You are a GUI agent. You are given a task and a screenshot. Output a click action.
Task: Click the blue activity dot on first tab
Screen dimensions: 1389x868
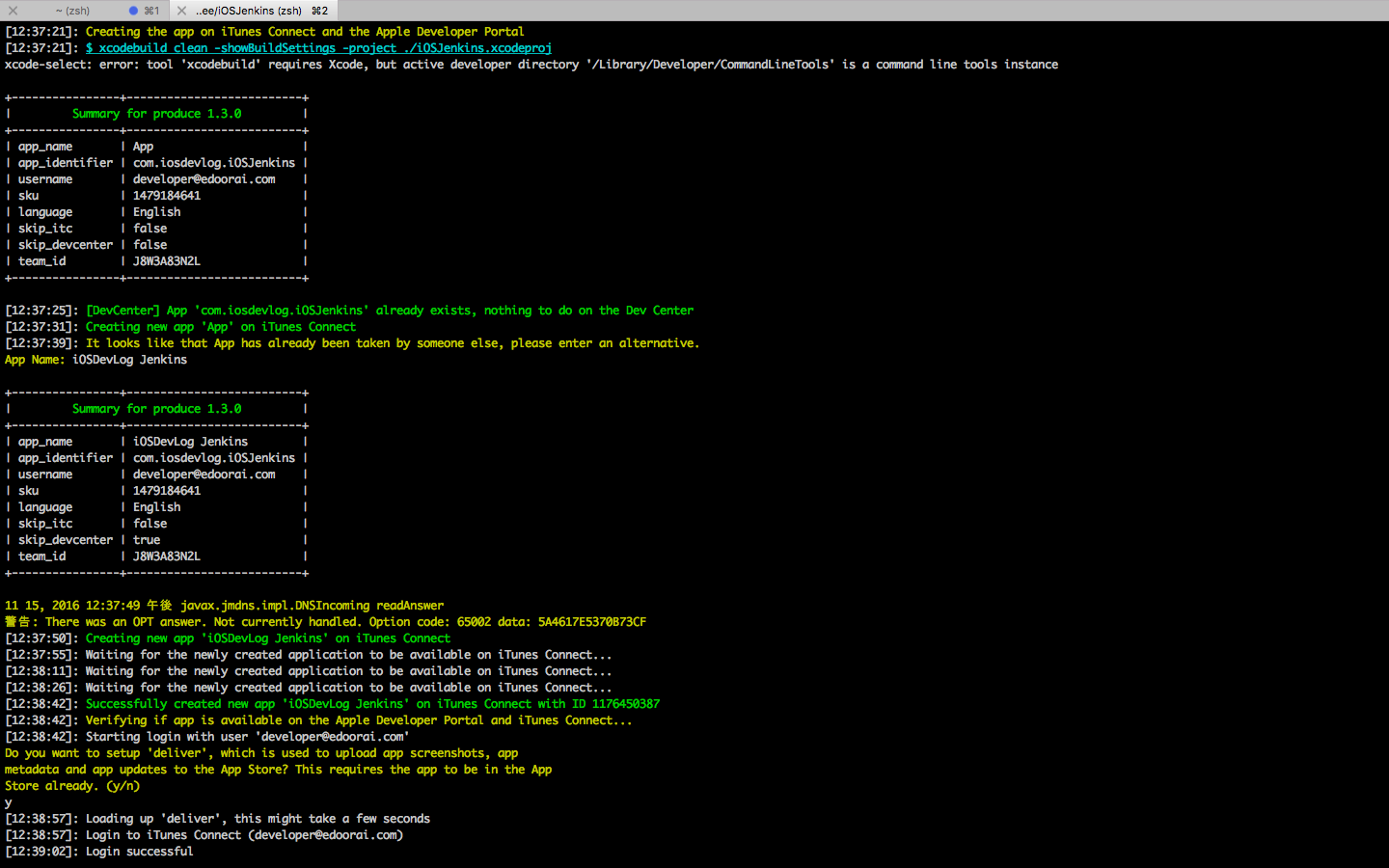(x=133, y=11)
